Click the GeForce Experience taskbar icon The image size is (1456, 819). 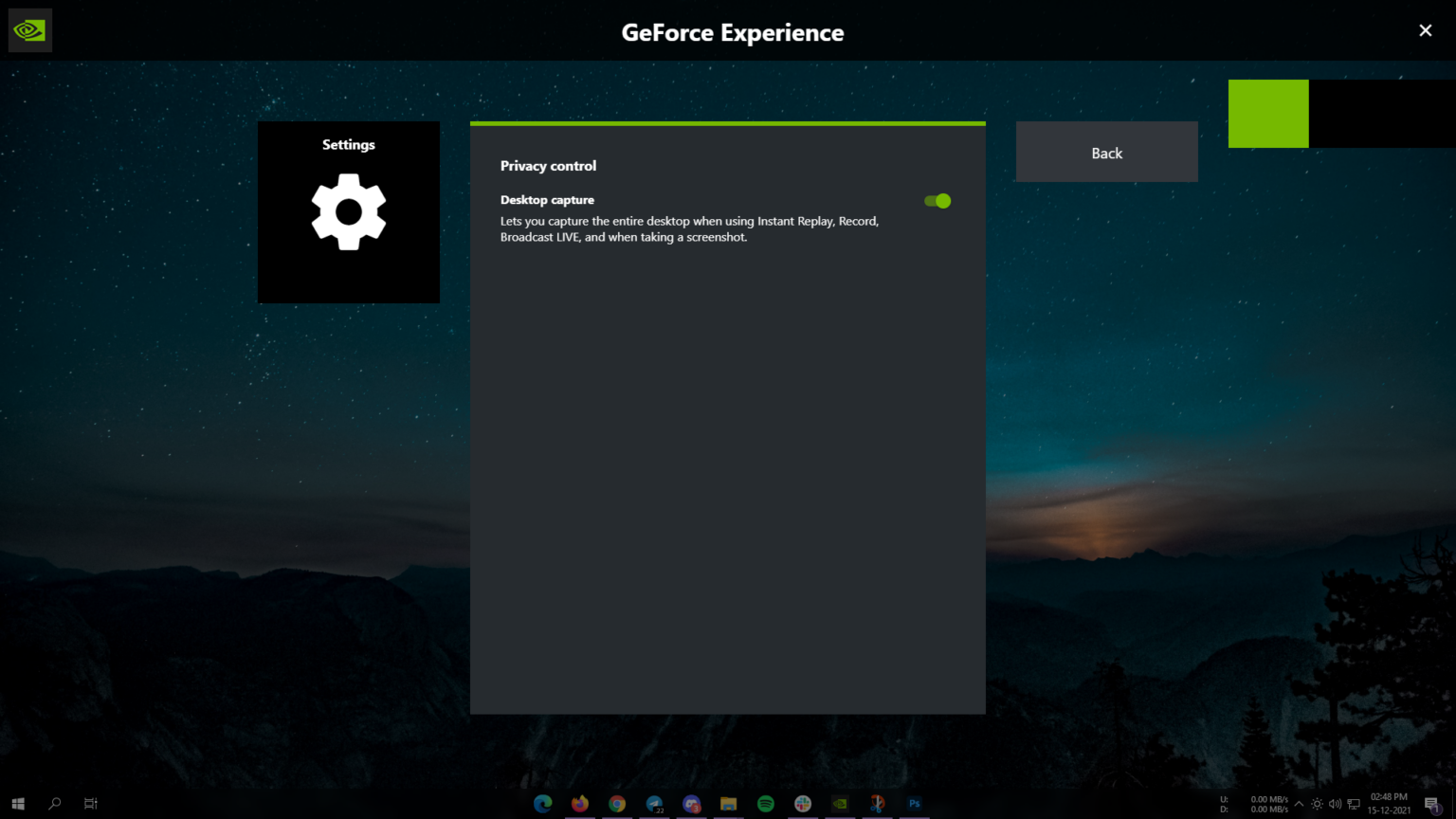(840, 804)
